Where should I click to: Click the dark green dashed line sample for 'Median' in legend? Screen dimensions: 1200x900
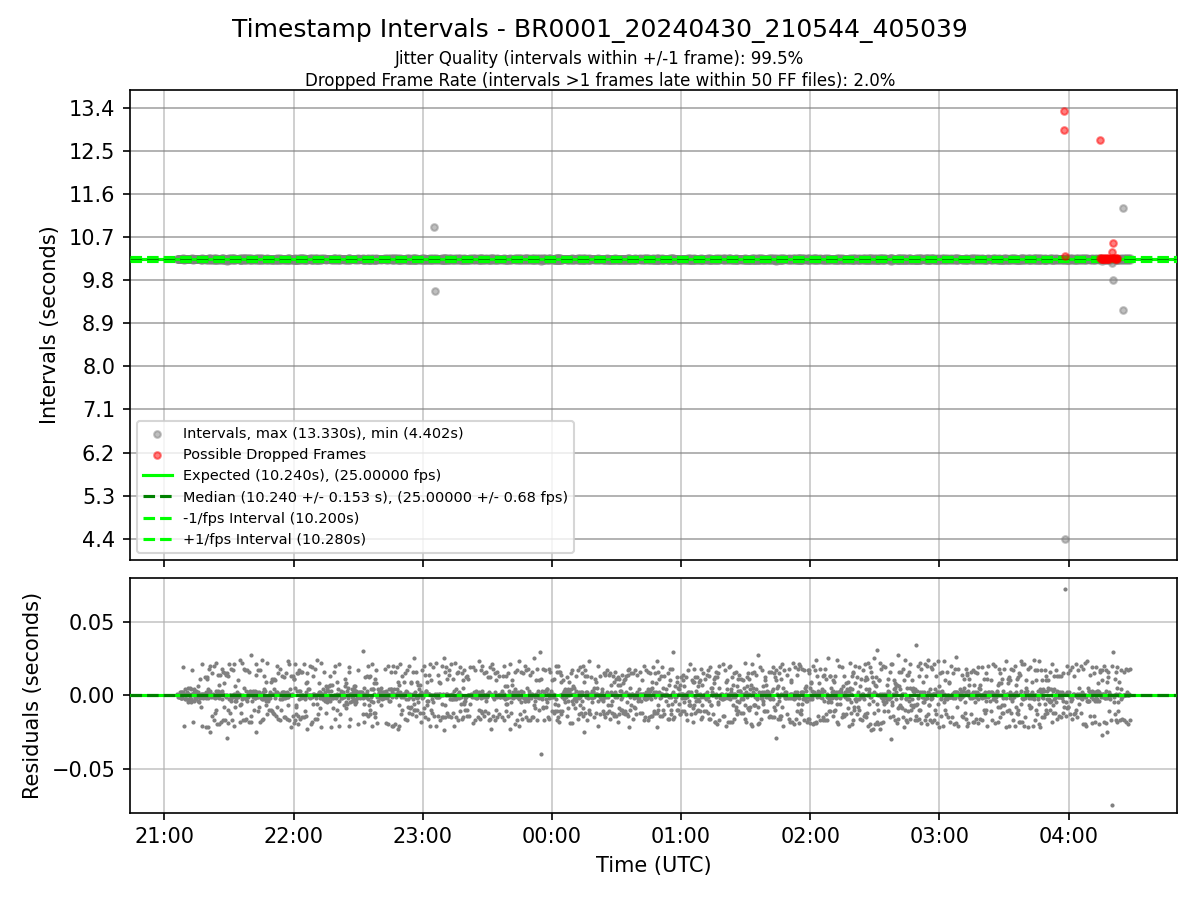tap(157, 497)
